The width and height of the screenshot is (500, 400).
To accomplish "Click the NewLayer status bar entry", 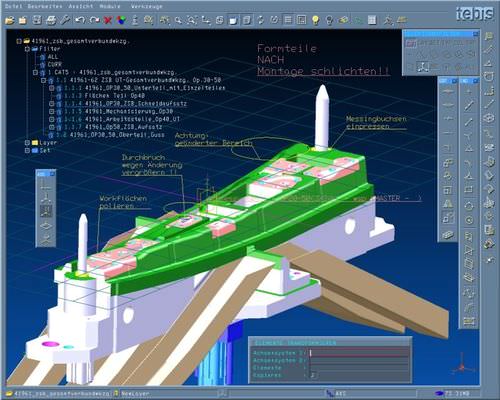I will click(135, 394).
